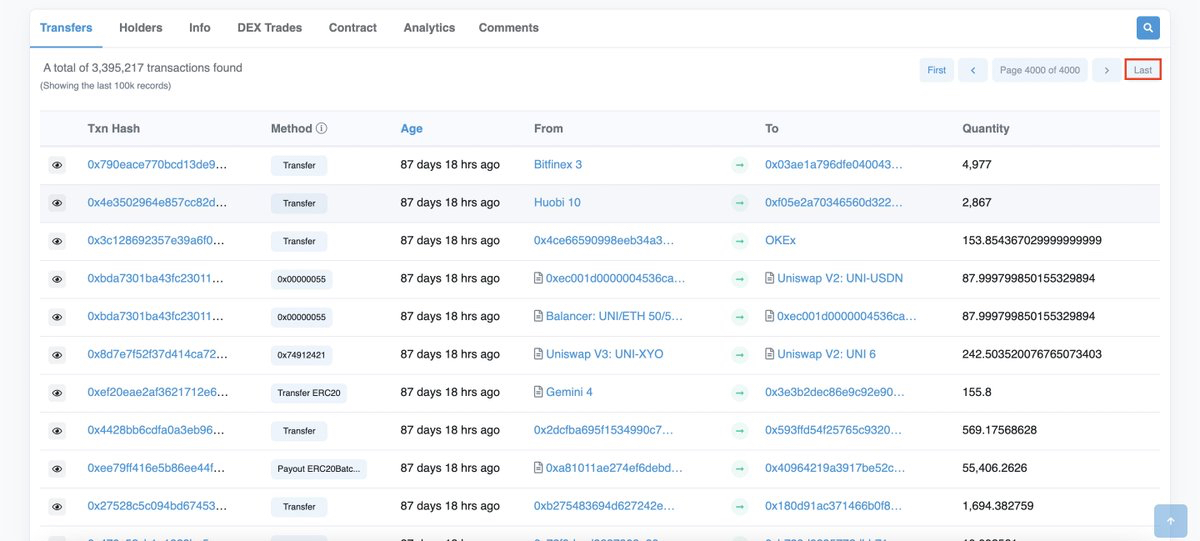
Task: View details eye icon for Bitfinex 3 row
Action: pos(57,165)
